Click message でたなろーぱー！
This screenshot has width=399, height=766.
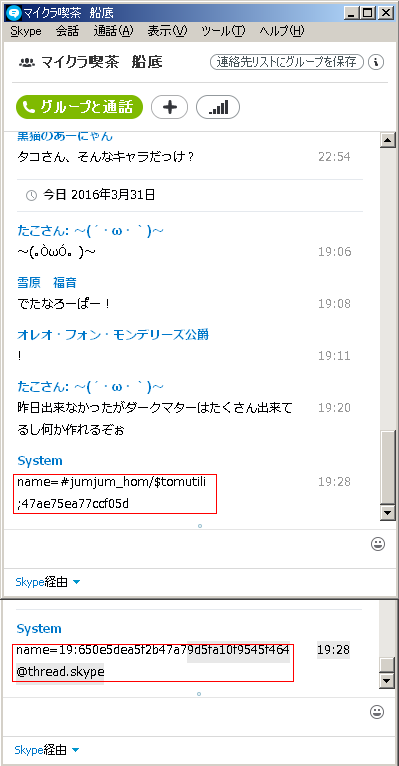point(64,304)
